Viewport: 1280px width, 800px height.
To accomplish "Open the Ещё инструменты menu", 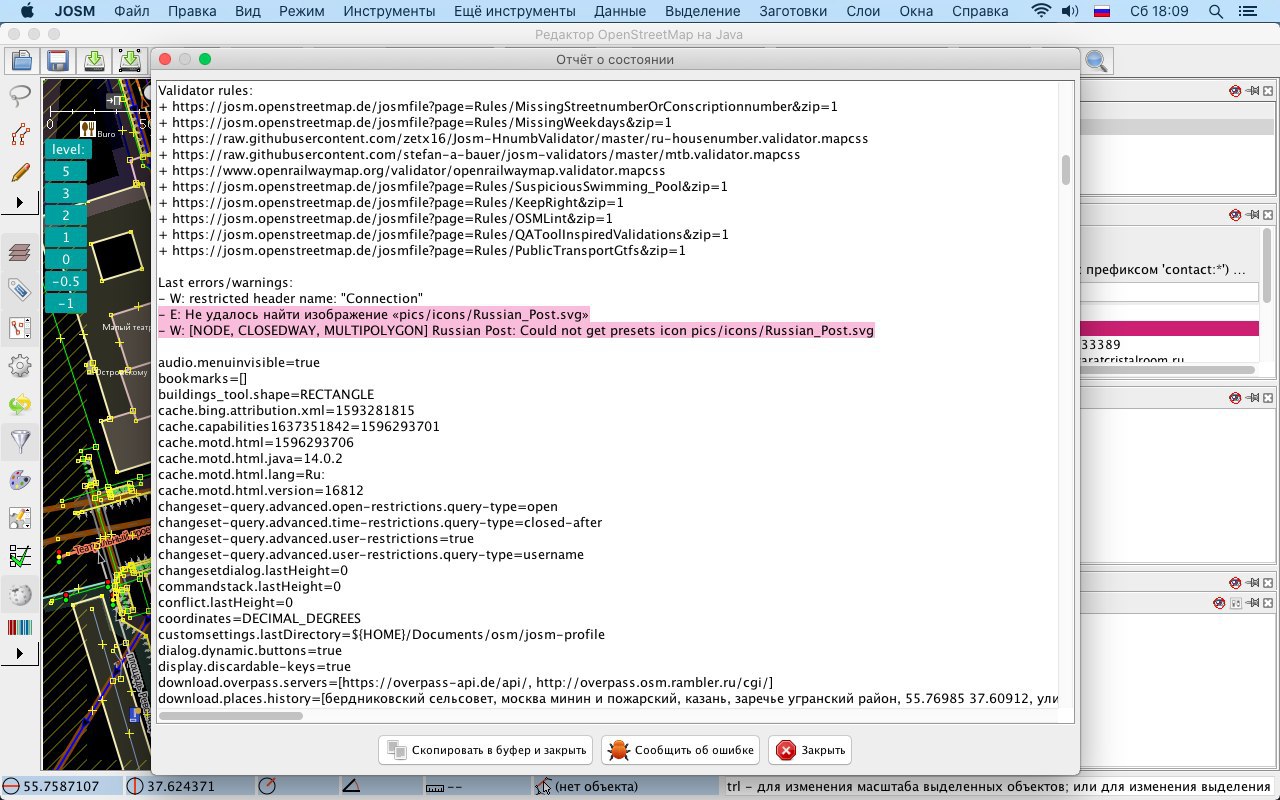I will click(x=515, y=11).
